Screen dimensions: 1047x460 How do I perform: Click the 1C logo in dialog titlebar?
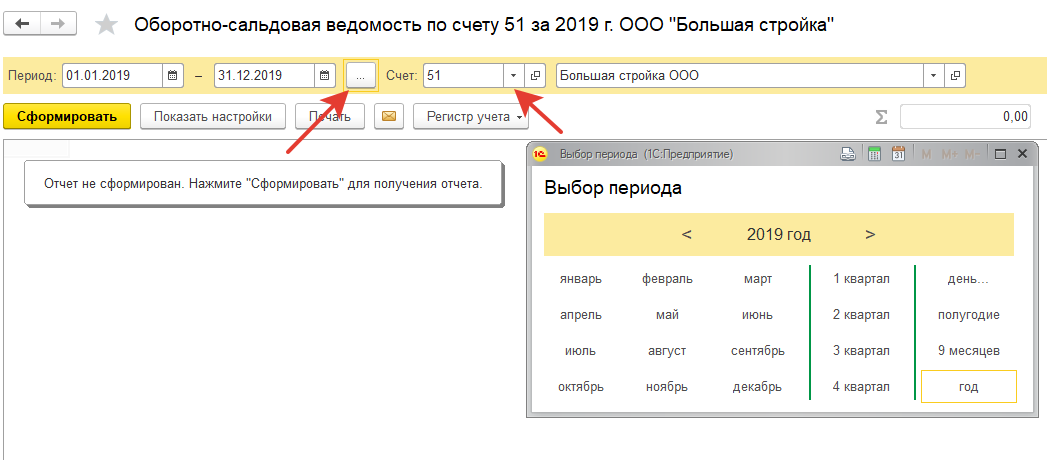tap(540, 154)
